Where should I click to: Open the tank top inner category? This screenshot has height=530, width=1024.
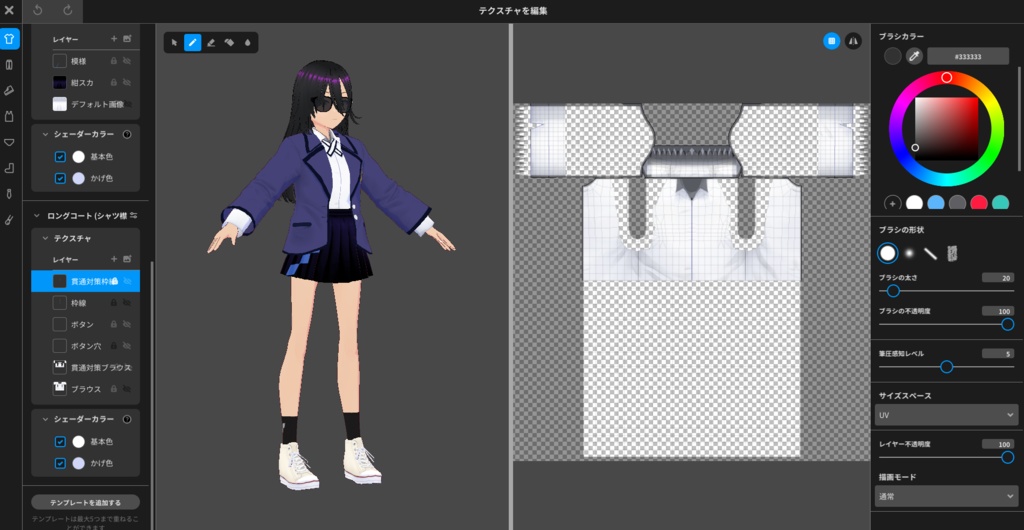(x=9, y=116)
